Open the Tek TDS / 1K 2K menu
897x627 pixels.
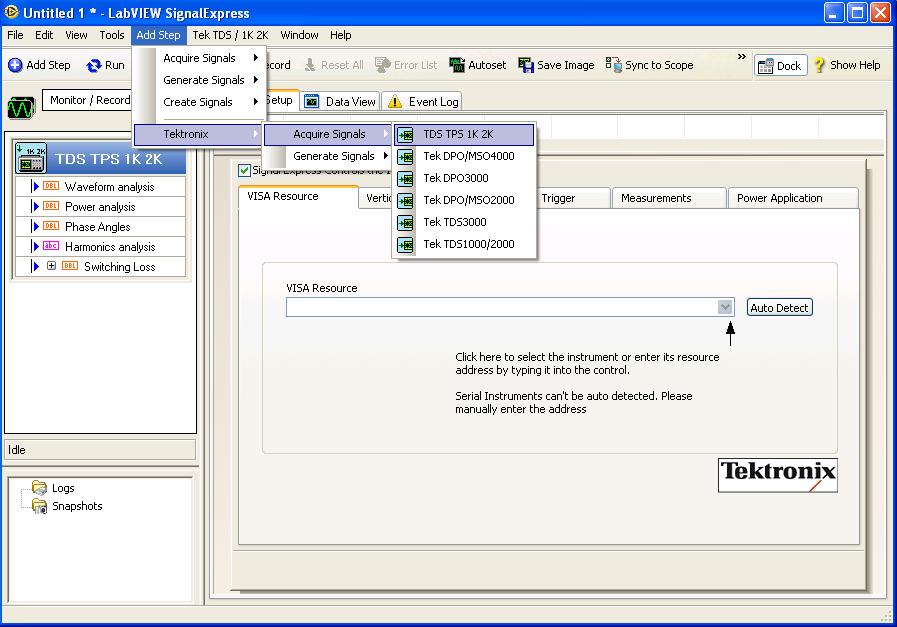(230, 35)
